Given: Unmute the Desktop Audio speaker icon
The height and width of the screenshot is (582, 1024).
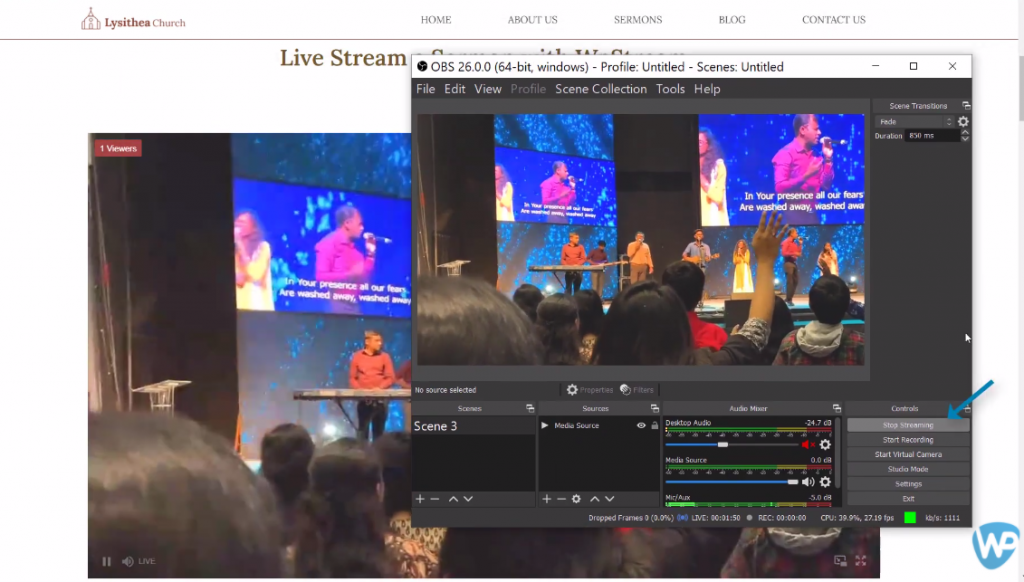Looking at the screenshot, I should pyautogui.click(x=807, y=444).
